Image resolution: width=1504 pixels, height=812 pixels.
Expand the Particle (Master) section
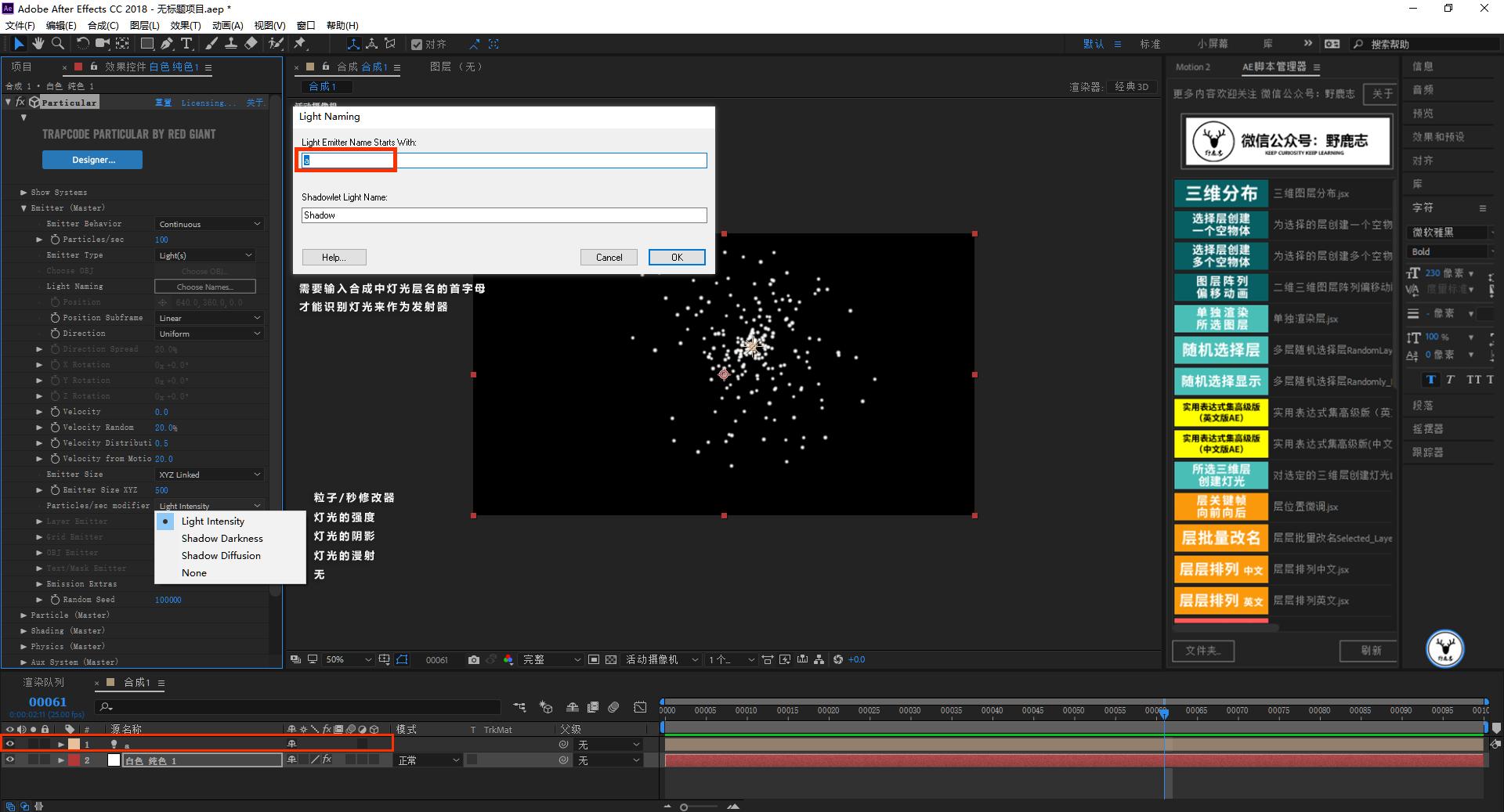tap(23, 615)
